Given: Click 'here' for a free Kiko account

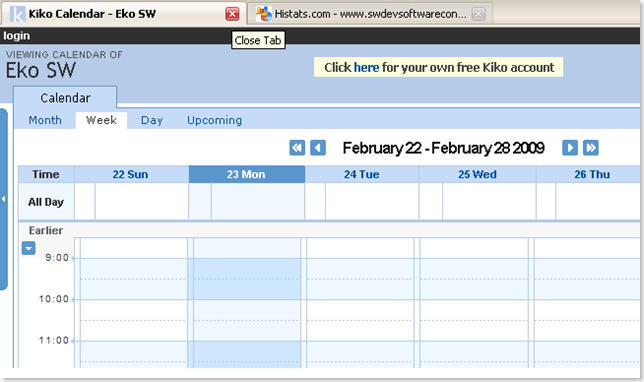Looking at the screenshot, I should coord(366,67).
